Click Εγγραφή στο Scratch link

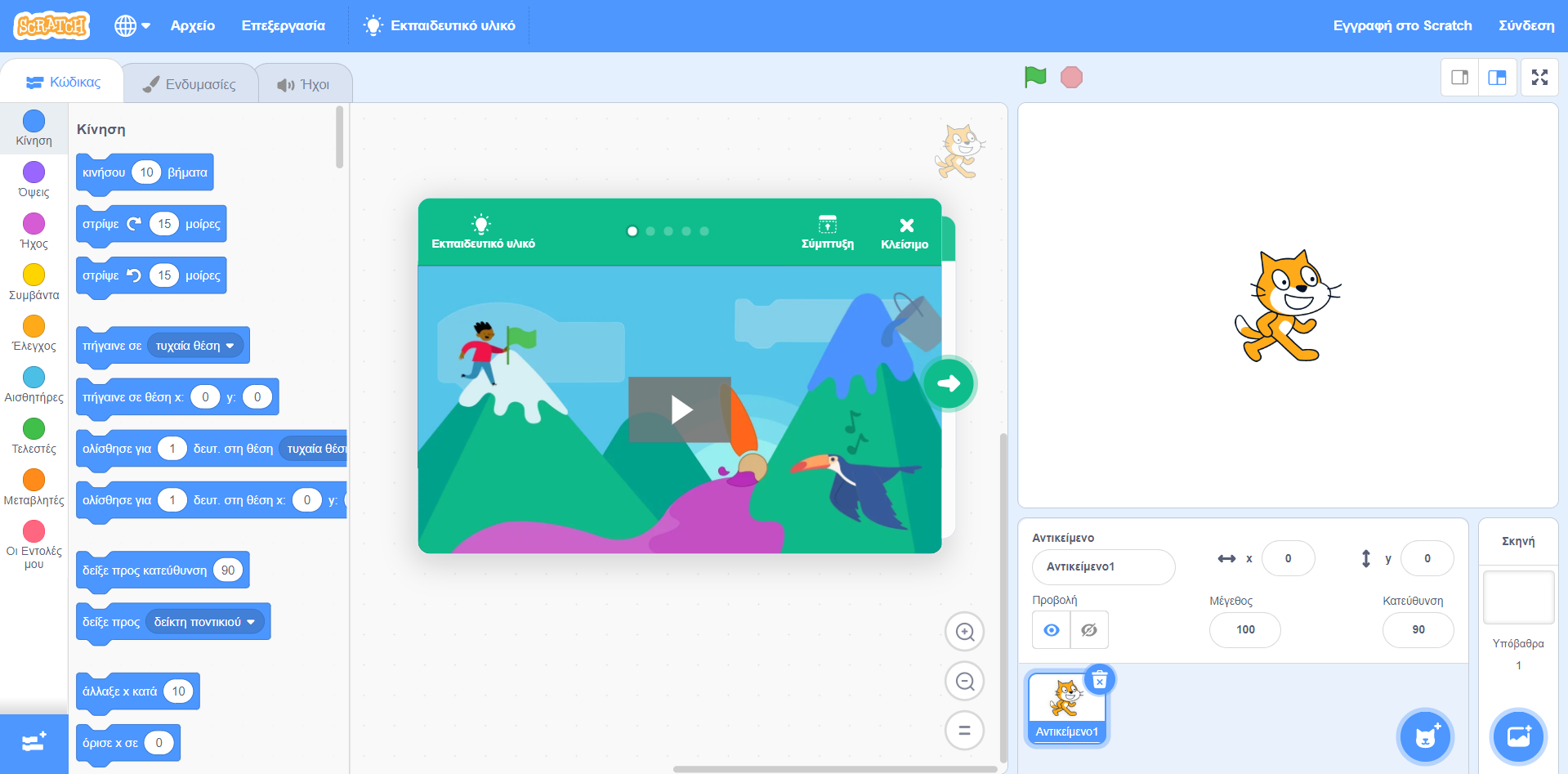tap(1402, 25)
